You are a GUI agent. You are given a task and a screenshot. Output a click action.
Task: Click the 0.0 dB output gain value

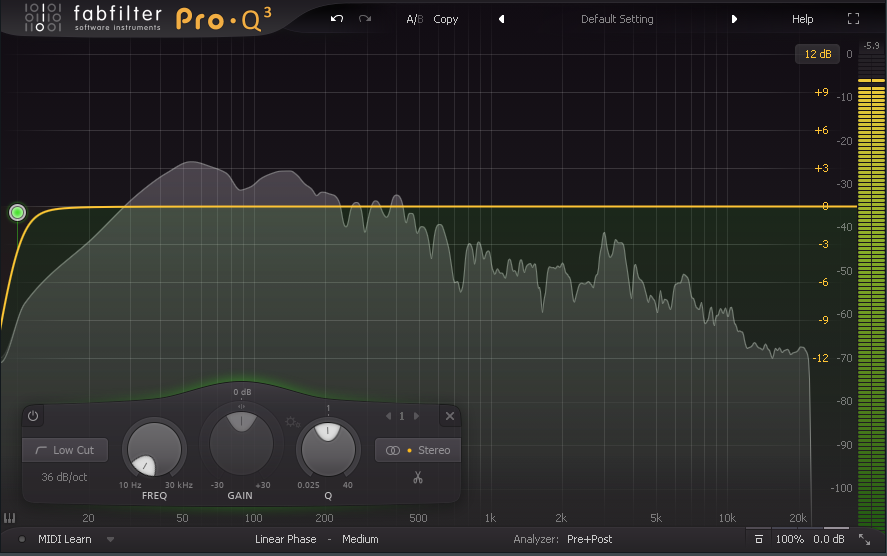click(829, 539)
